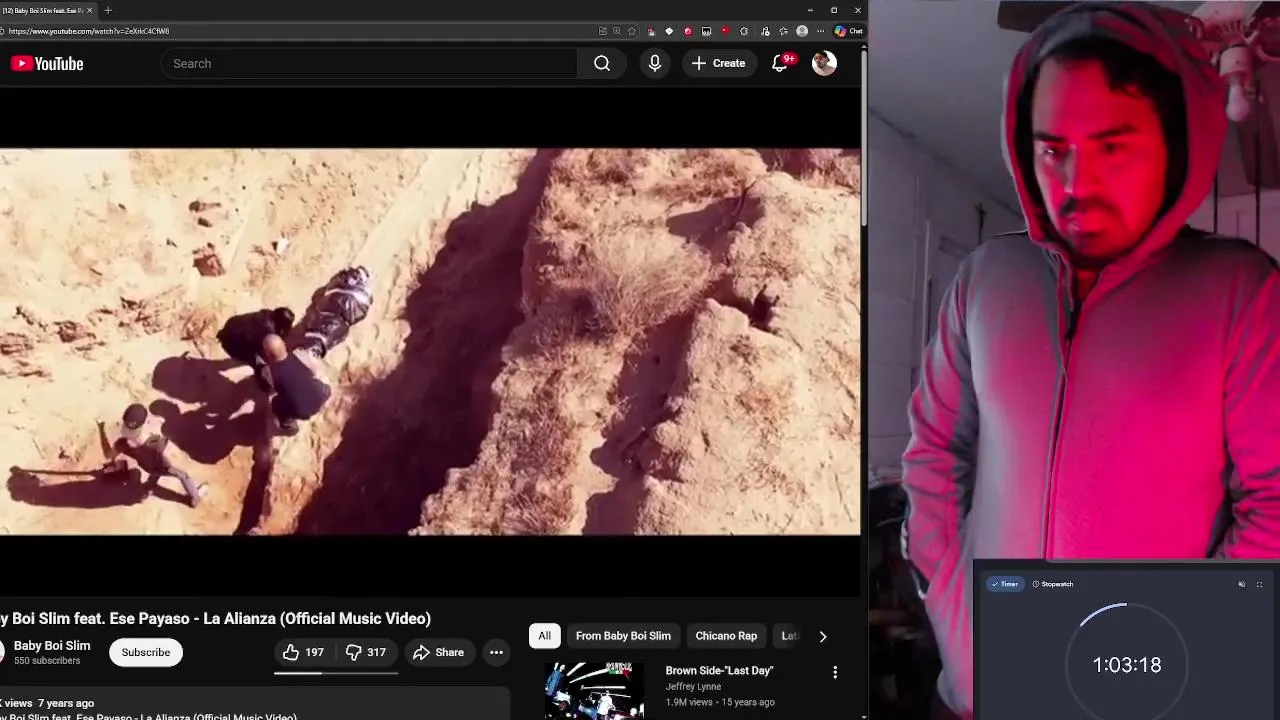Select the Chicano Rap chip
Viewport: 1280px width, 720px height.
tap(726, 636)
